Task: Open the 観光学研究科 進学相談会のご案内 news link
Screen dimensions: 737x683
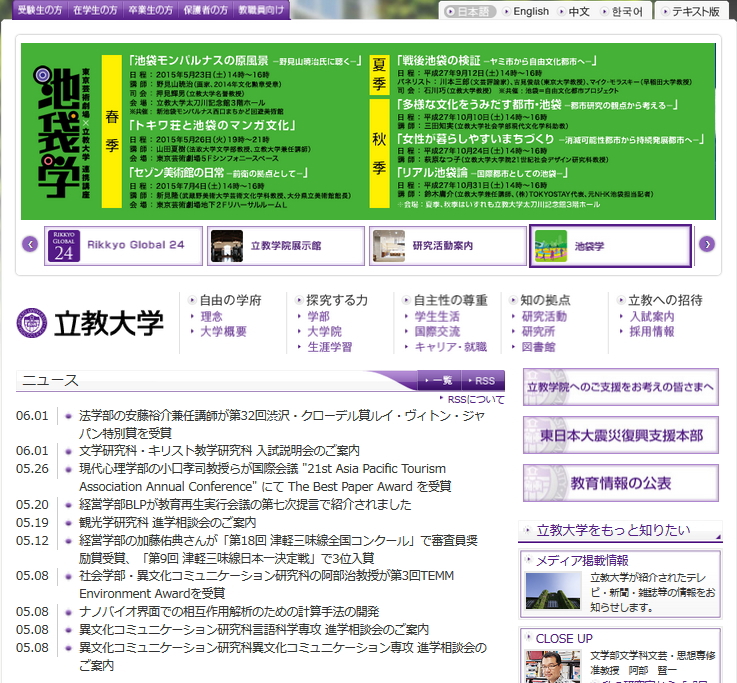Action: 167,522
